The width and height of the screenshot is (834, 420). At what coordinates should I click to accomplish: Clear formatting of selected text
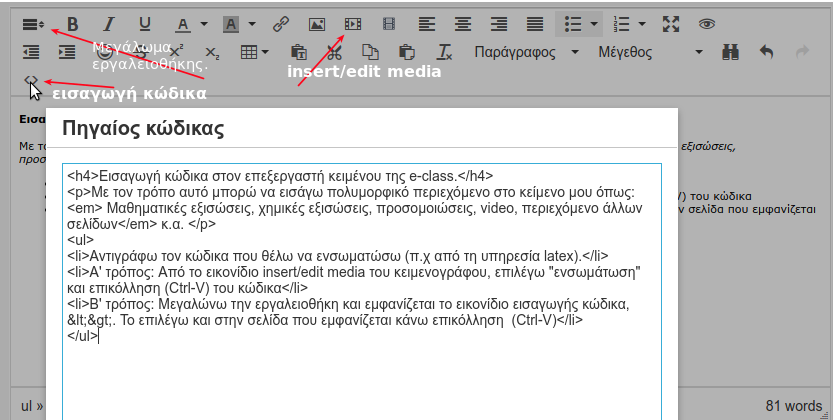click(x=444, y=52)
